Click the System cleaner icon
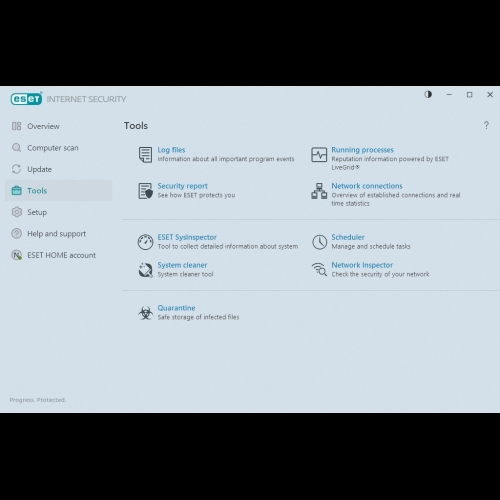The width and height of the screenshot is (500, 500). (x=145, y=270)
